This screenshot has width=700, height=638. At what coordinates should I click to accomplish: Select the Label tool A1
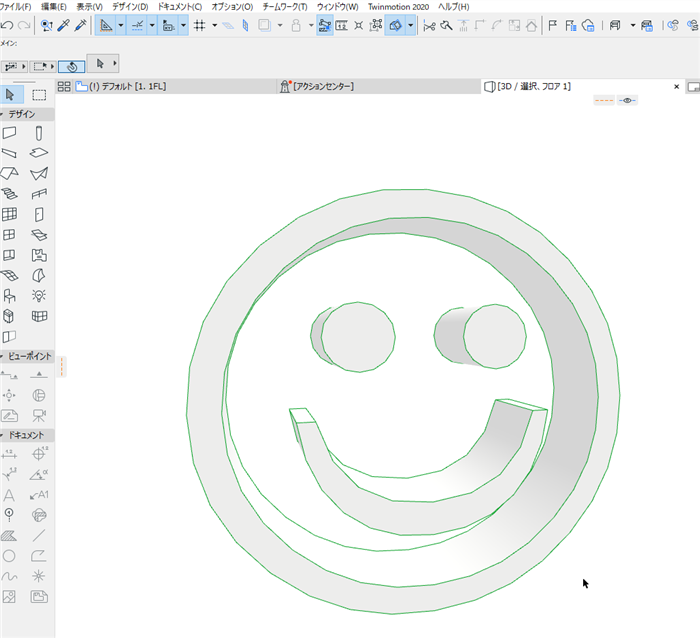pos(39,495)
